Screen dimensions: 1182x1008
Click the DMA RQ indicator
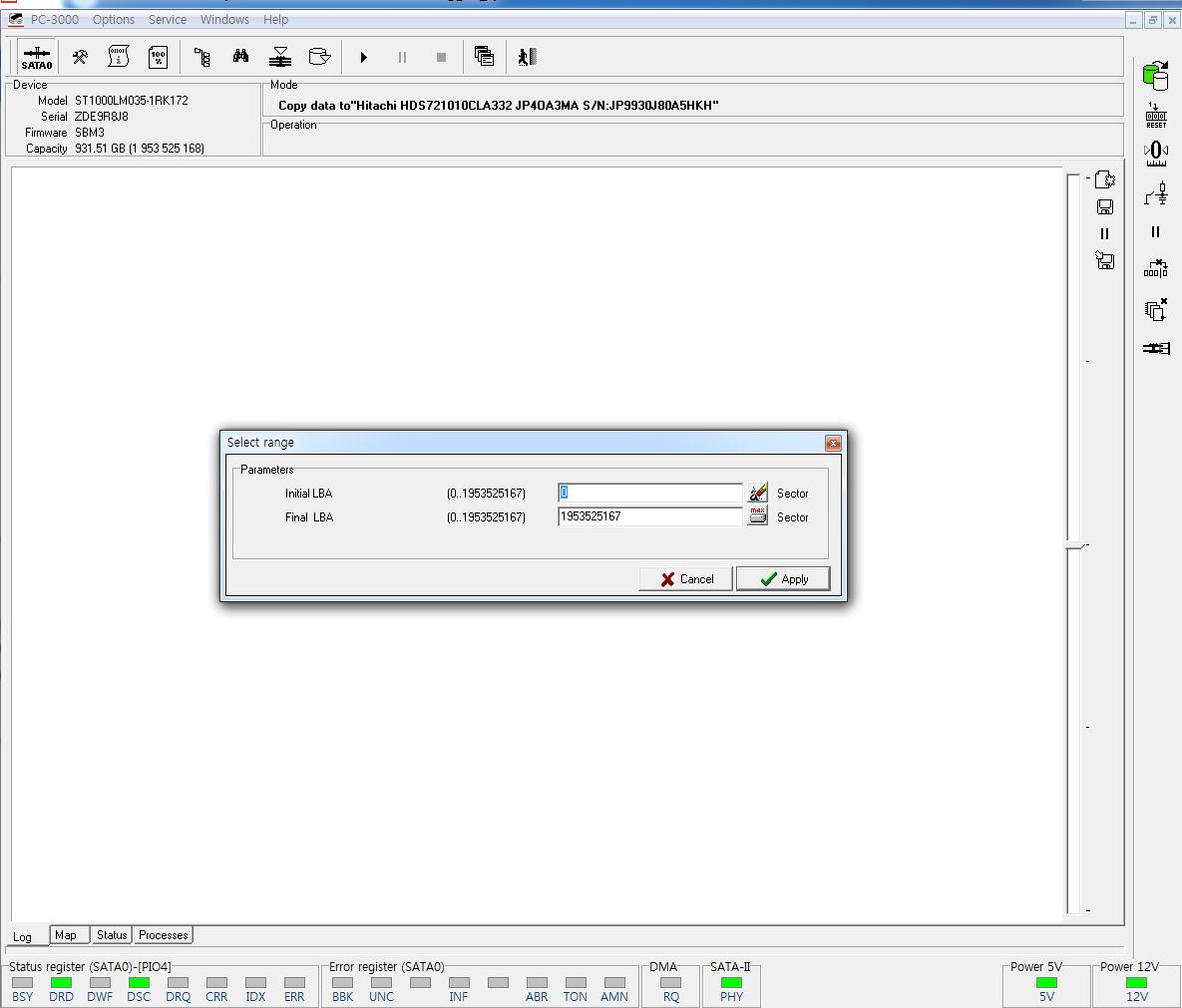671,982
